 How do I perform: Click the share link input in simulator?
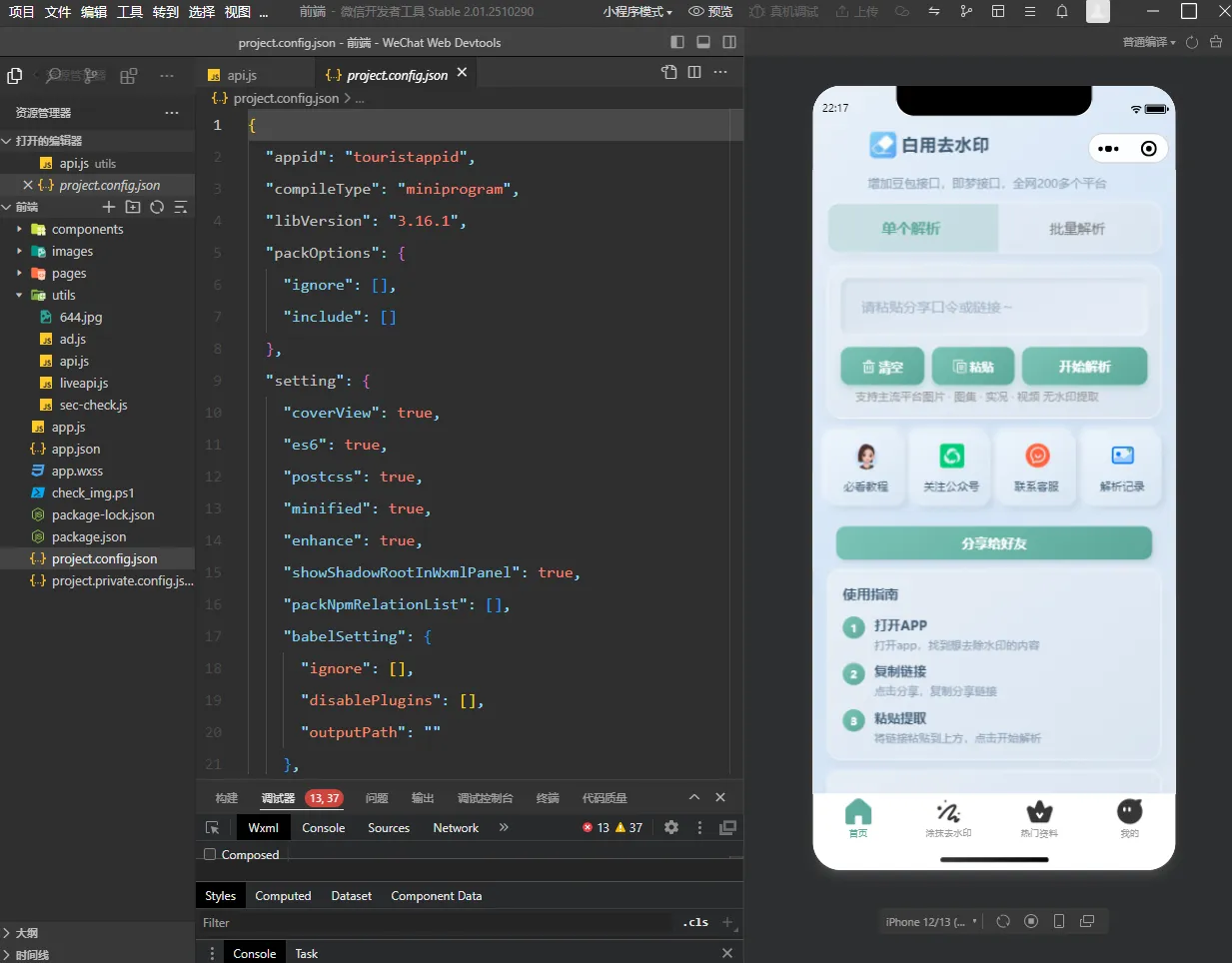pos(994,307)
